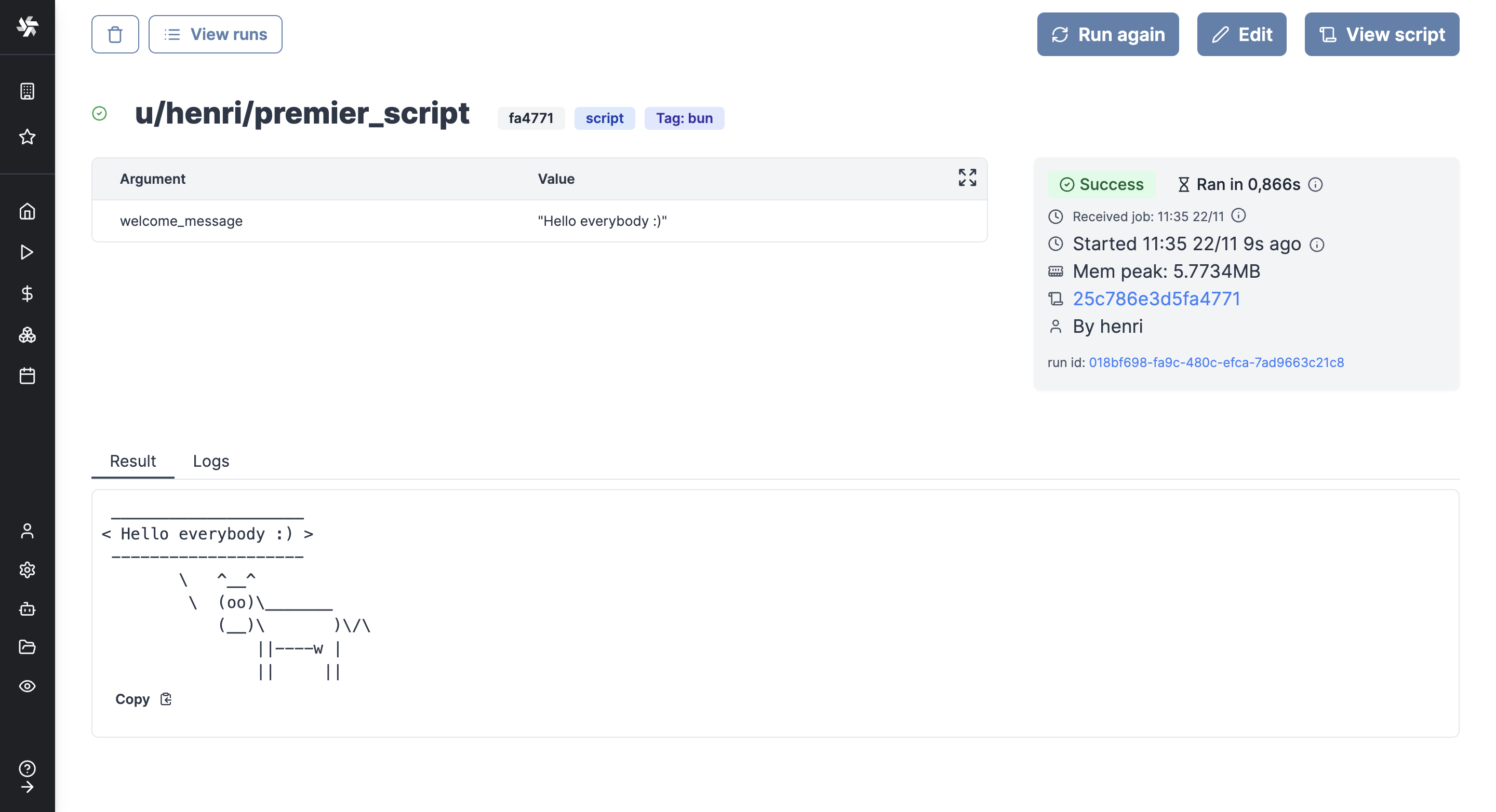Open the workspace building icon in sidebar
This screenshot has height=812, width=1496.
coord(28,91)
